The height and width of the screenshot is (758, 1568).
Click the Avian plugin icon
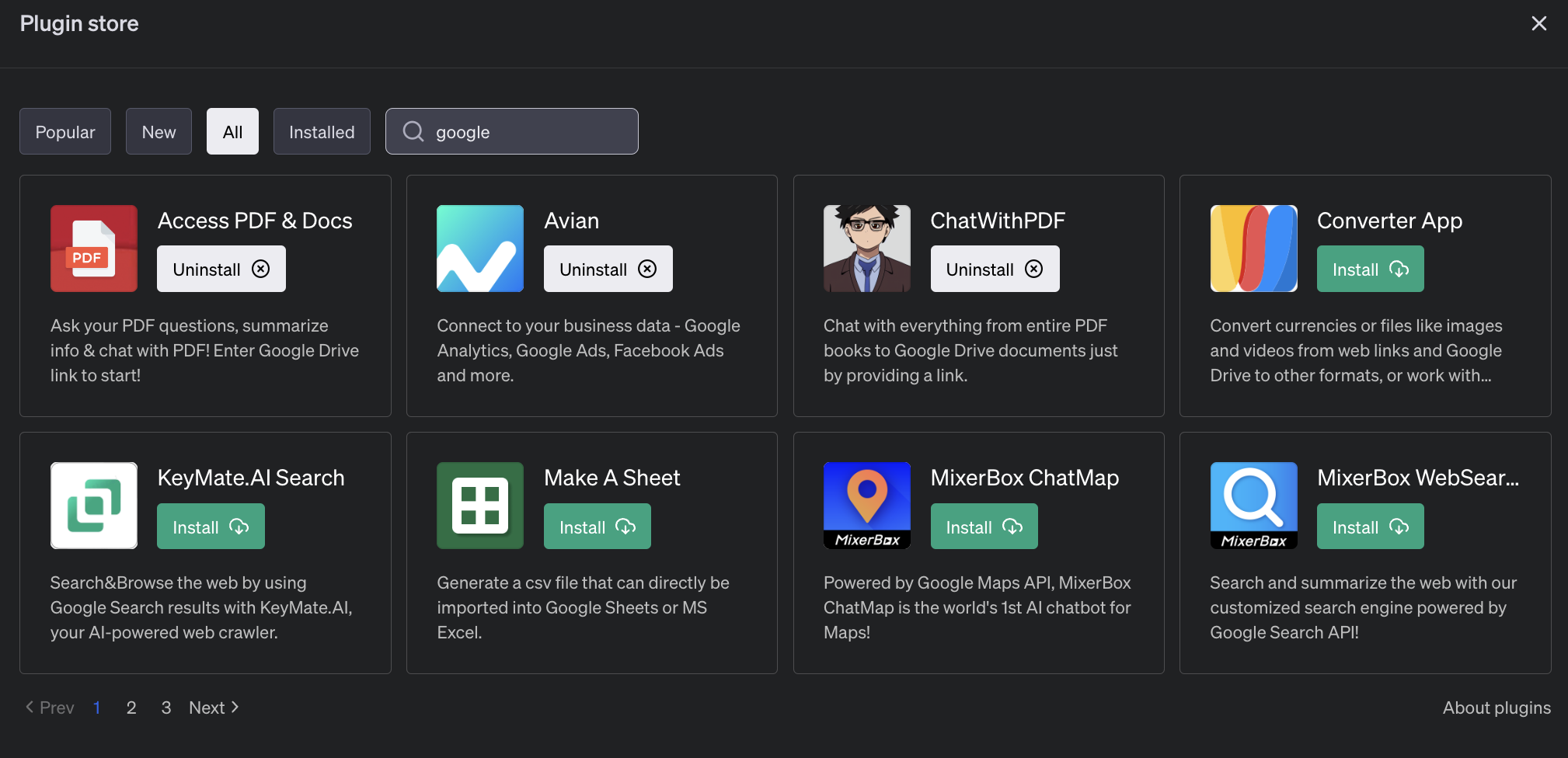(x=479, y=249)
